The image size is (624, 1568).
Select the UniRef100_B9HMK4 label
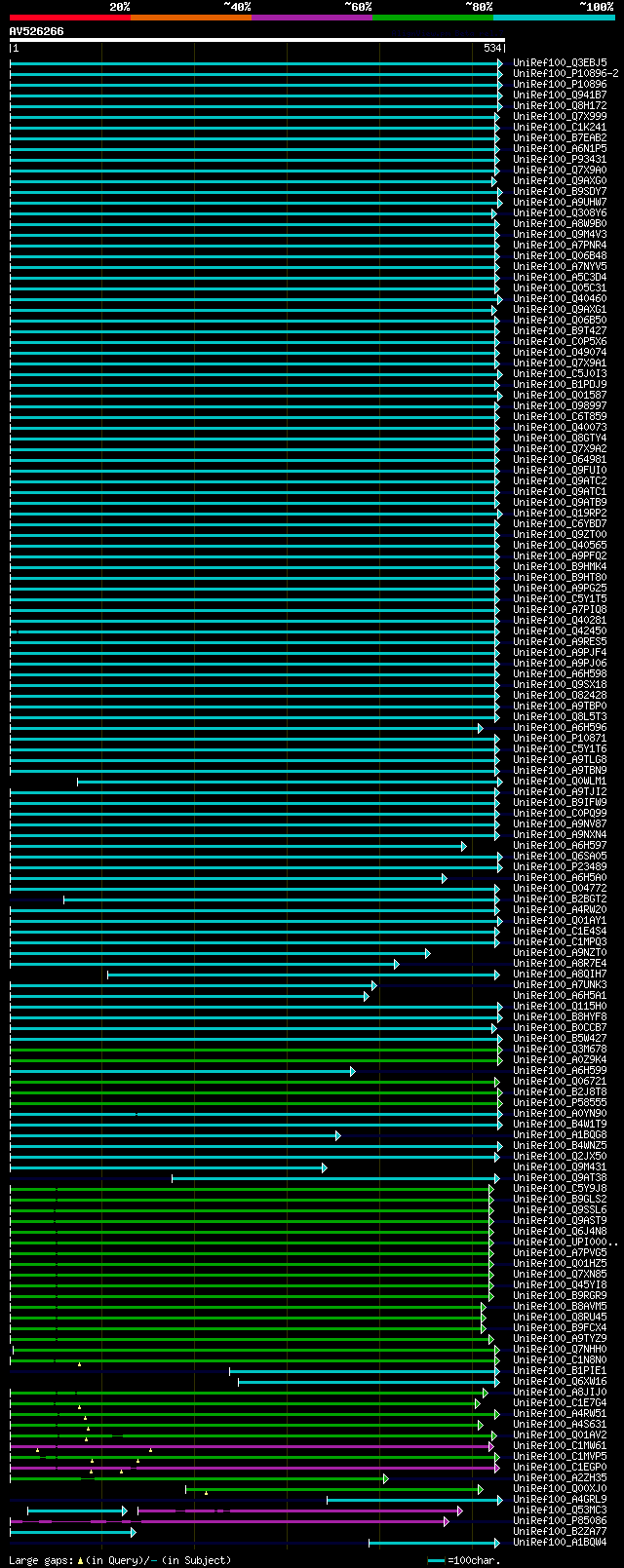click(x=560, y=566)
